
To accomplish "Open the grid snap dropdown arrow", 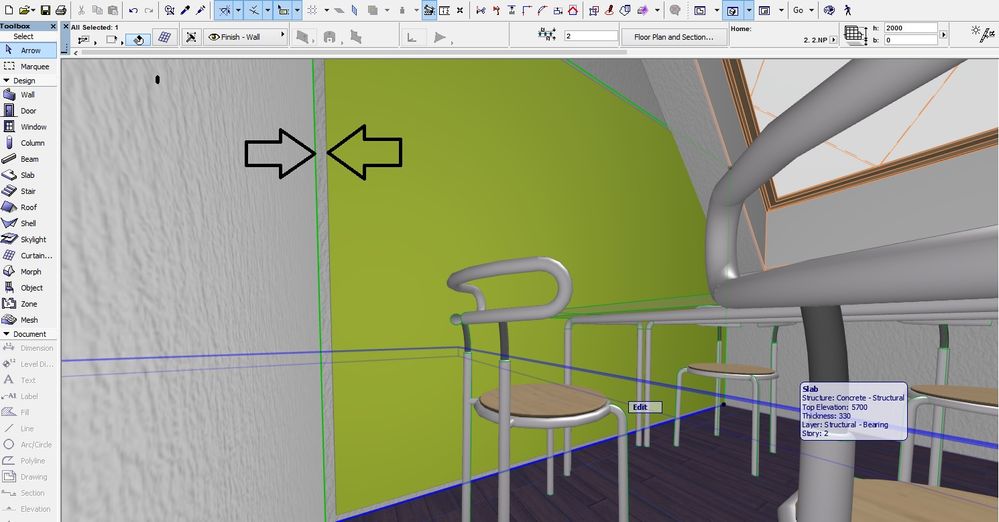I will click(x=326, y=10).
